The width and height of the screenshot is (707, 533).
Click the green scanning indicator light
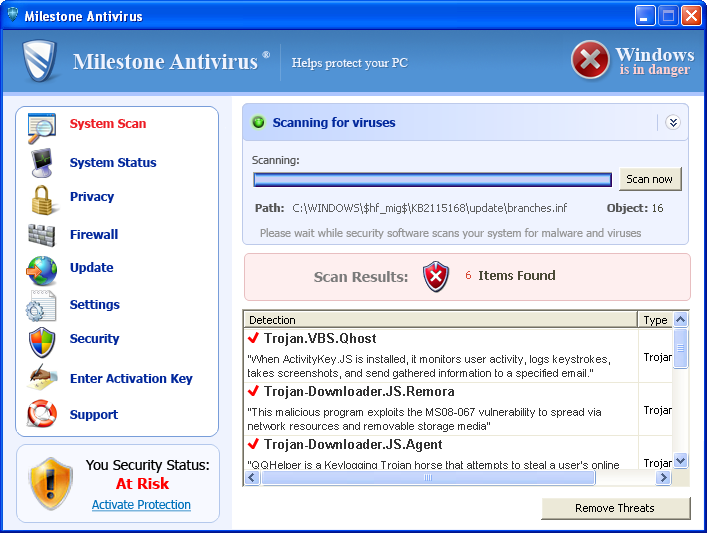pos(258,122)
